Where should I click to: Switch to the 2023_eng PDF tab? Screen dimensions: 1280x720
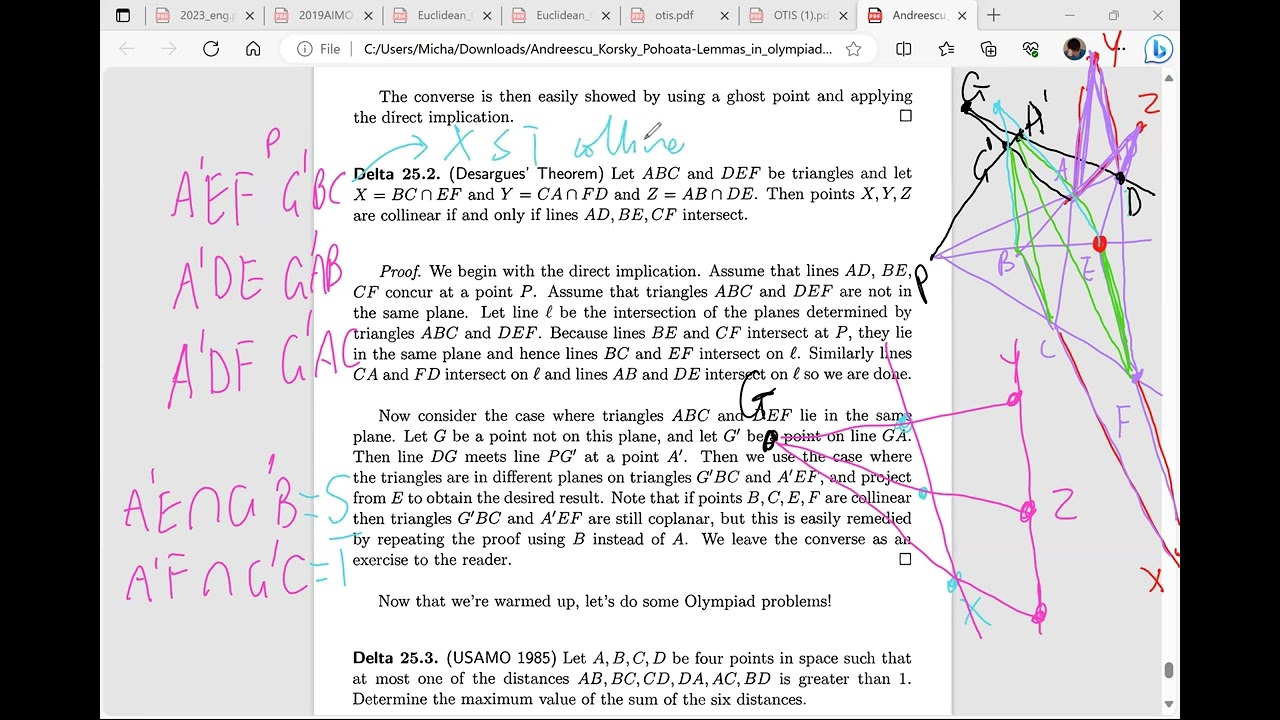pyautogui.click(x=205, y=15)
